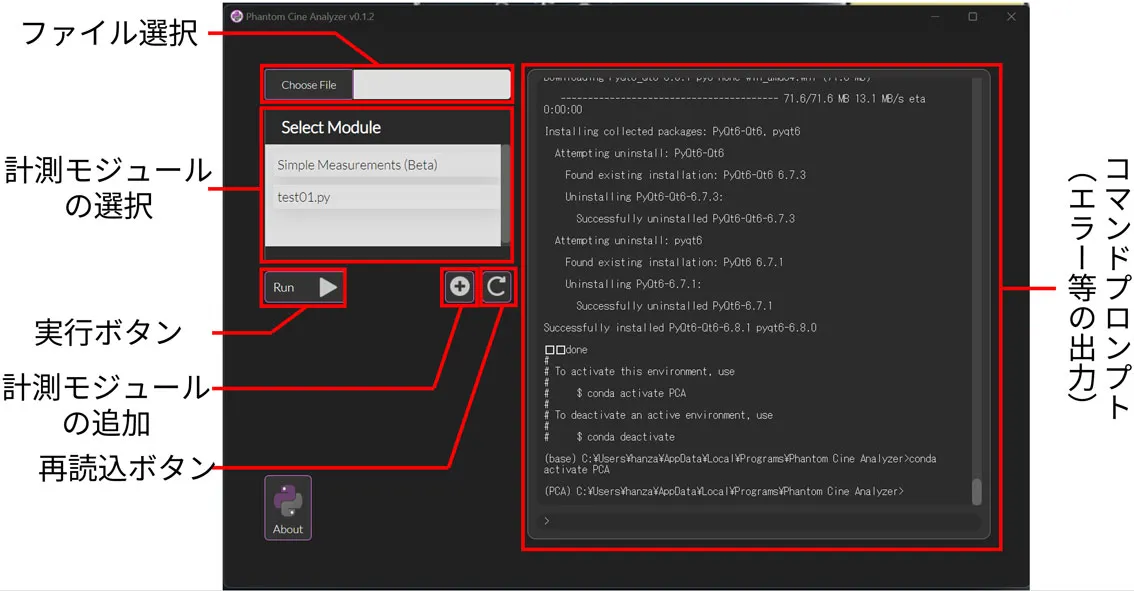Screen dimensions: 1134x591
Task: Minimize the Phantom Cine Analyzer window
Action: (934, 17)
